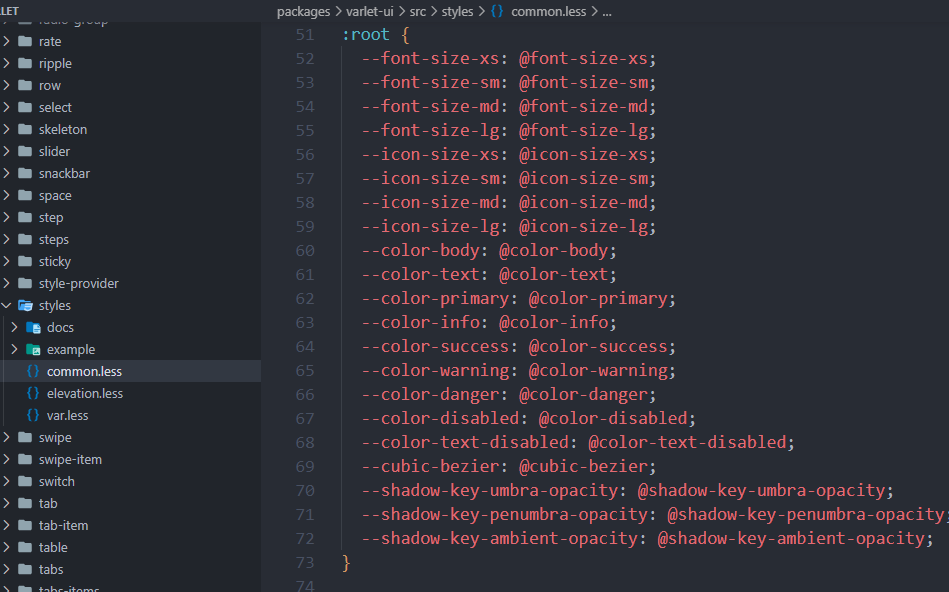Click the common.less file icon in explorer
The image size is (949, 592).
[33, 371]
